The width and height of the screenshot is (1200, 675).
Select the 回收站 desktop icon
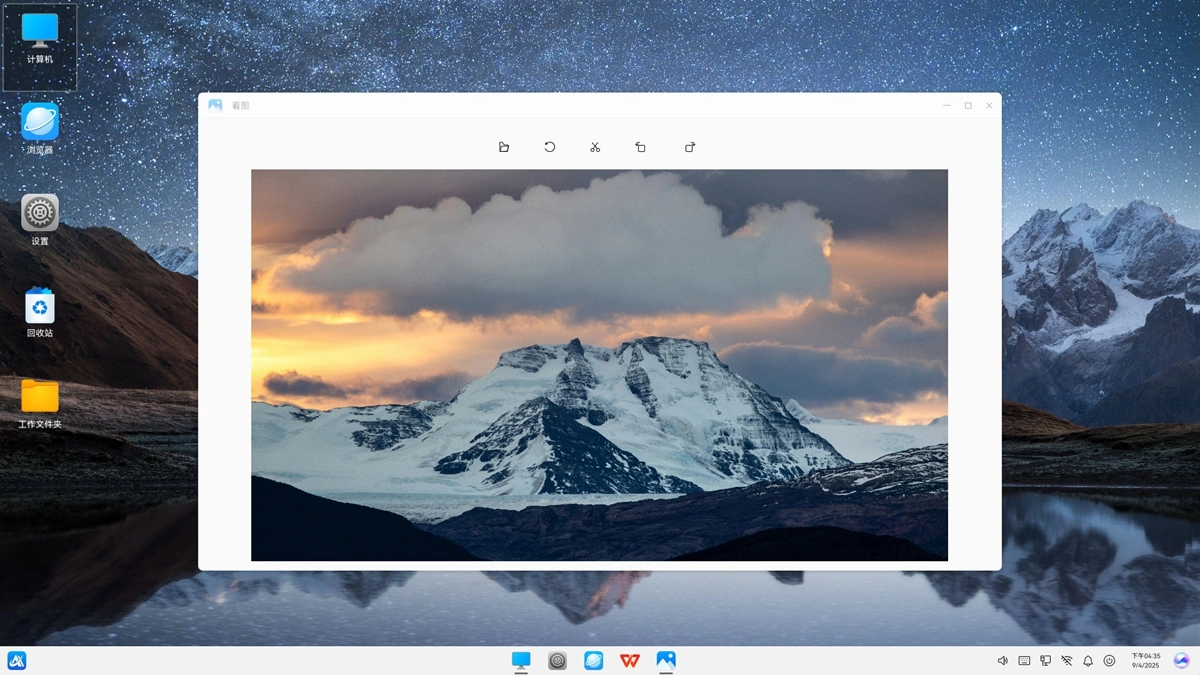[40, 313]
